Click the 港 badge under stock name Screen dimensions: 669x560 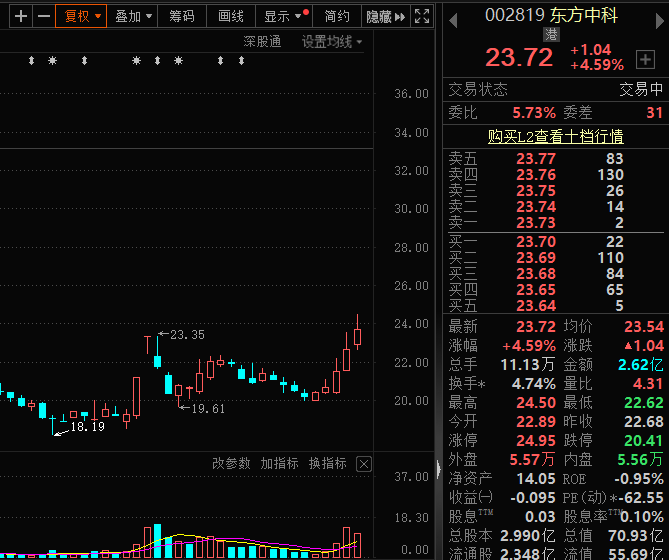552,34
